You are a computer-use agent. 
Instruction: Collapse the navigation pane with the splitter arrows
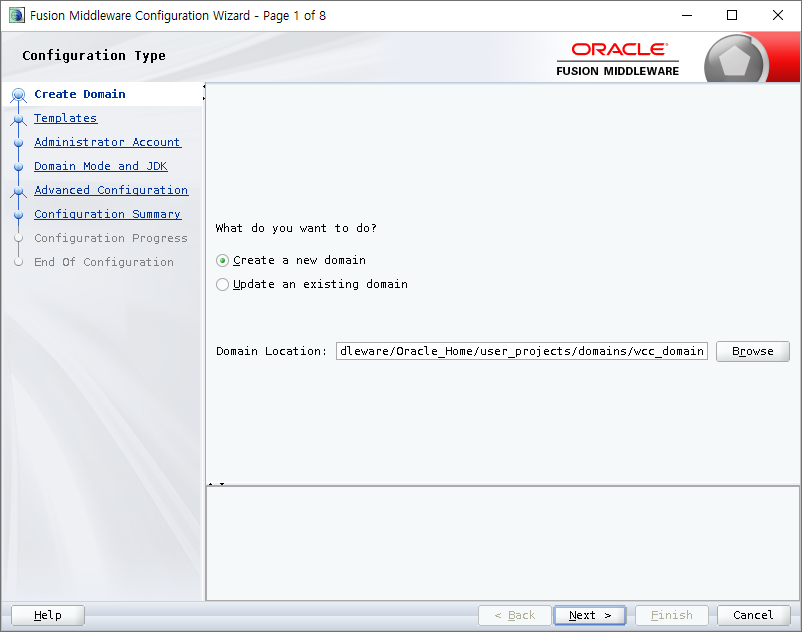[x=204, y=92]
